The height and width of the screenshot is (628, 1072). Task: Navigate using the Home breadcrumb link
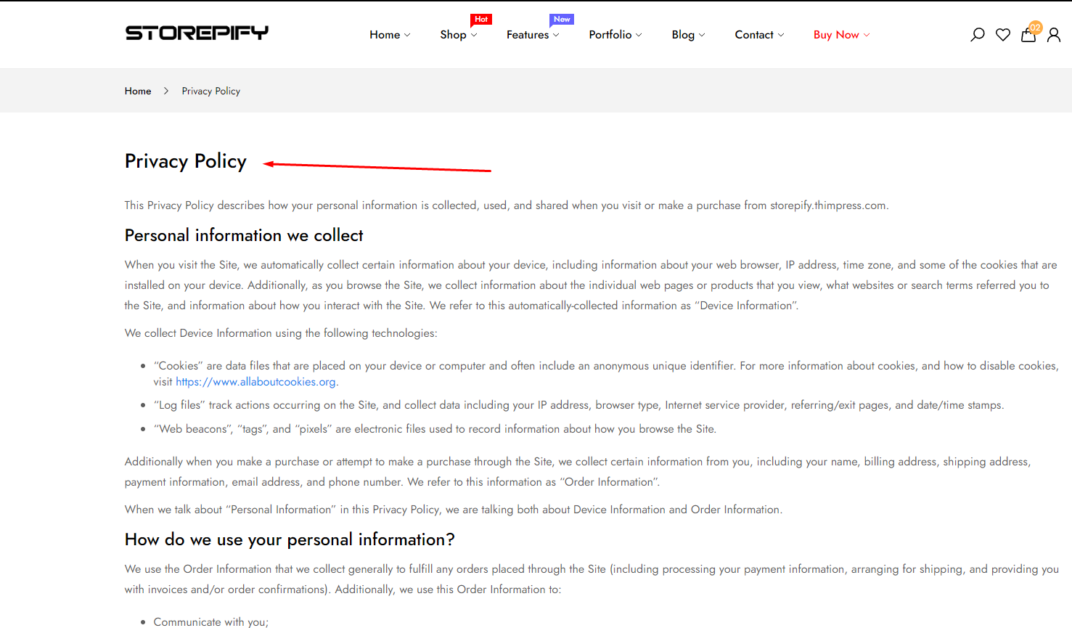click(137, 90)
